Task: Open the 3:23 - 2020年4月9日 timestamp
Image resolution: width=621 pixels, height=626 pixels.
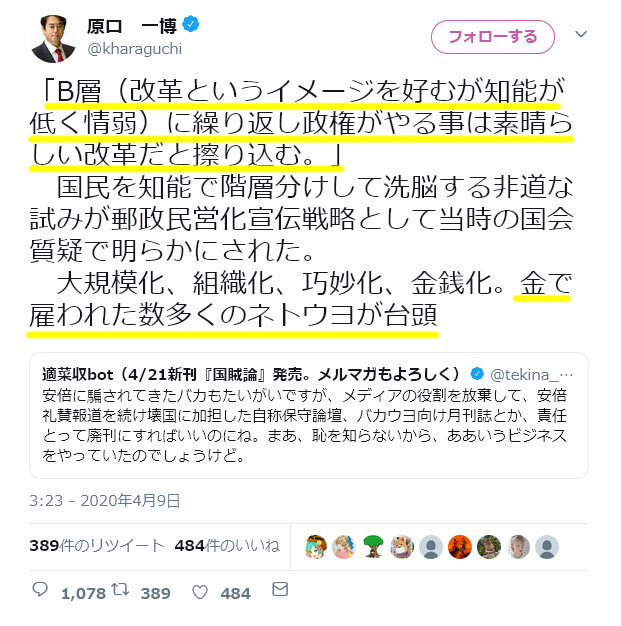Action: 105,500
